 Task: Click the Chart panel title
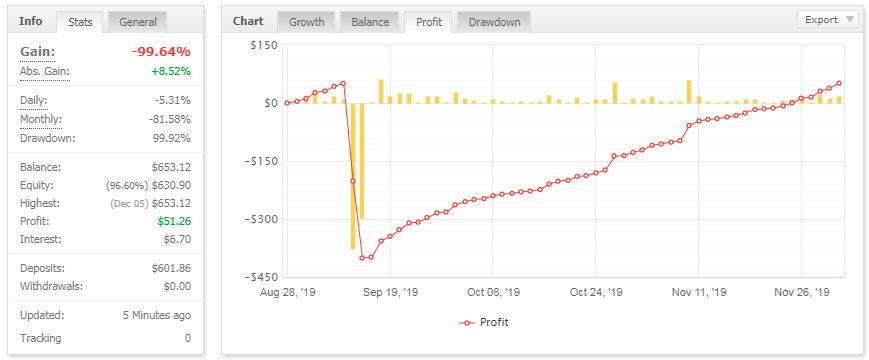(x=248, y=22)
